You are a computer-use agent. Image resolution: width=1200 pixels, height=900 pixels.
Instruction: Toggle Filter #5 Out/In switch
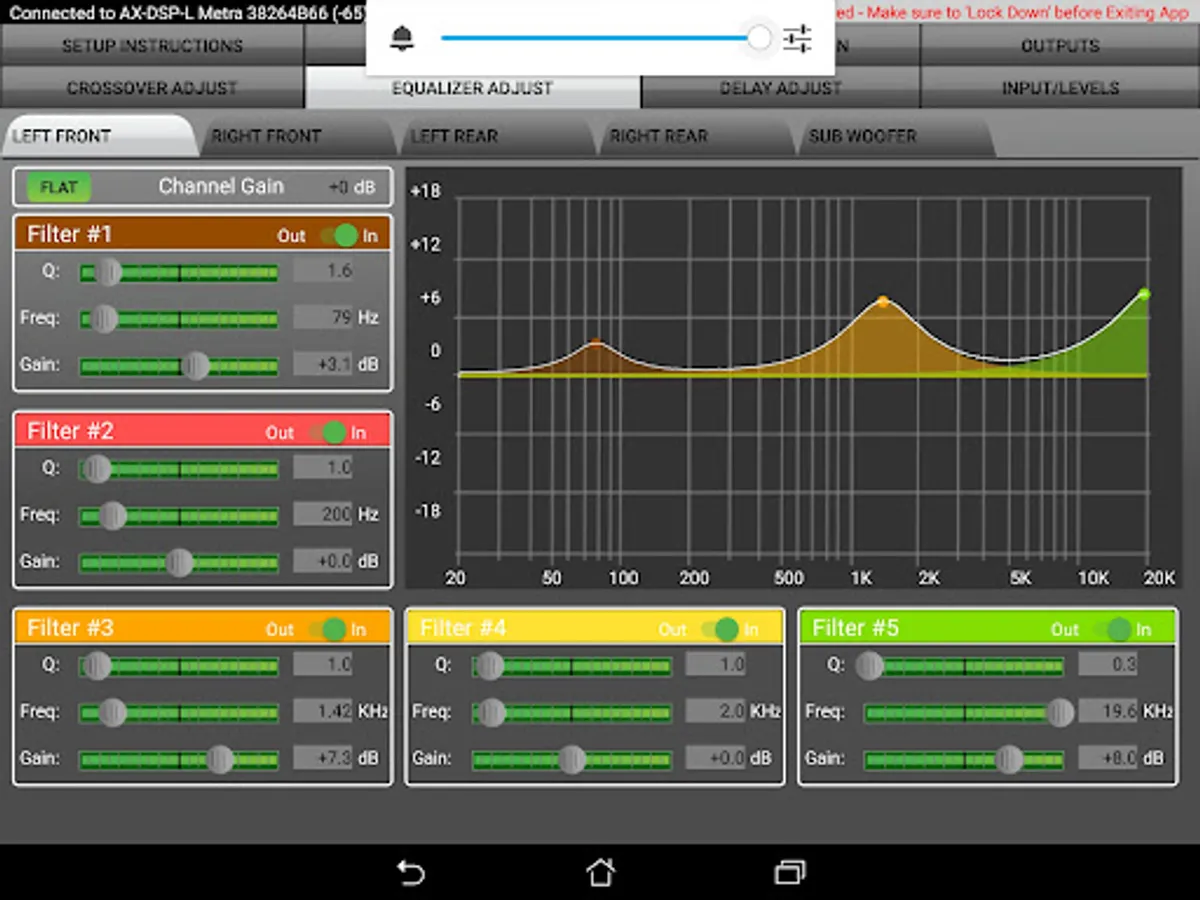coord(1113,629)
